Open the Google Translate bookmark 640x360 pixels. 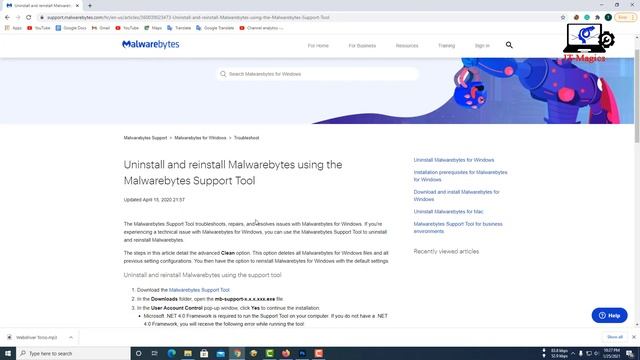click(215, 28)
